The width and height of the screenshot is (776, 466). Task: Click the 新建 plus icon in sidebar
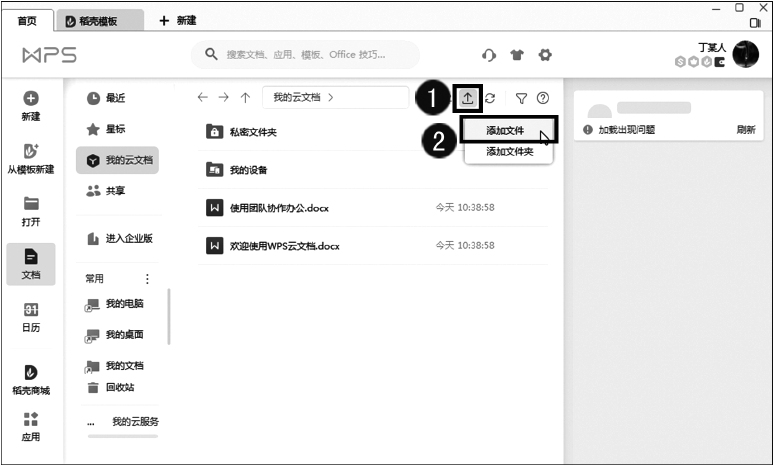31,99
